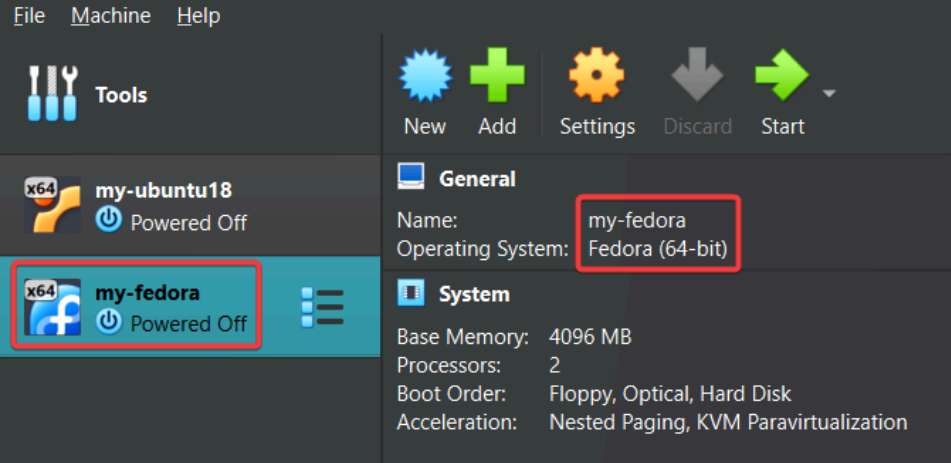This screenshot has height=463, width=951.
Task: Click the Base Memory label
Action: 463,336
